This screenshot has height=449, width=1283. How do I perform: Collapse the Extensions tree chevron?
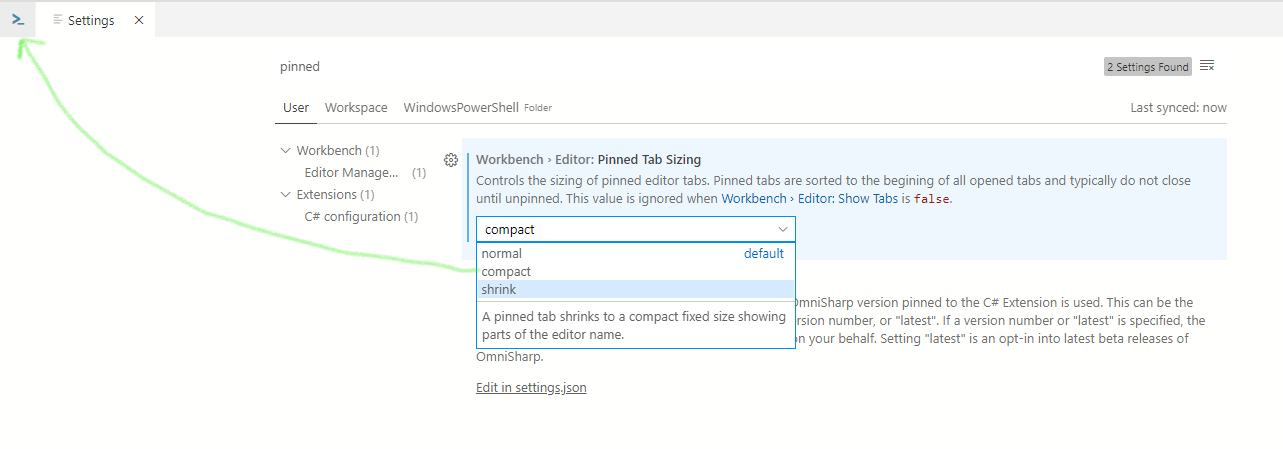285,195
